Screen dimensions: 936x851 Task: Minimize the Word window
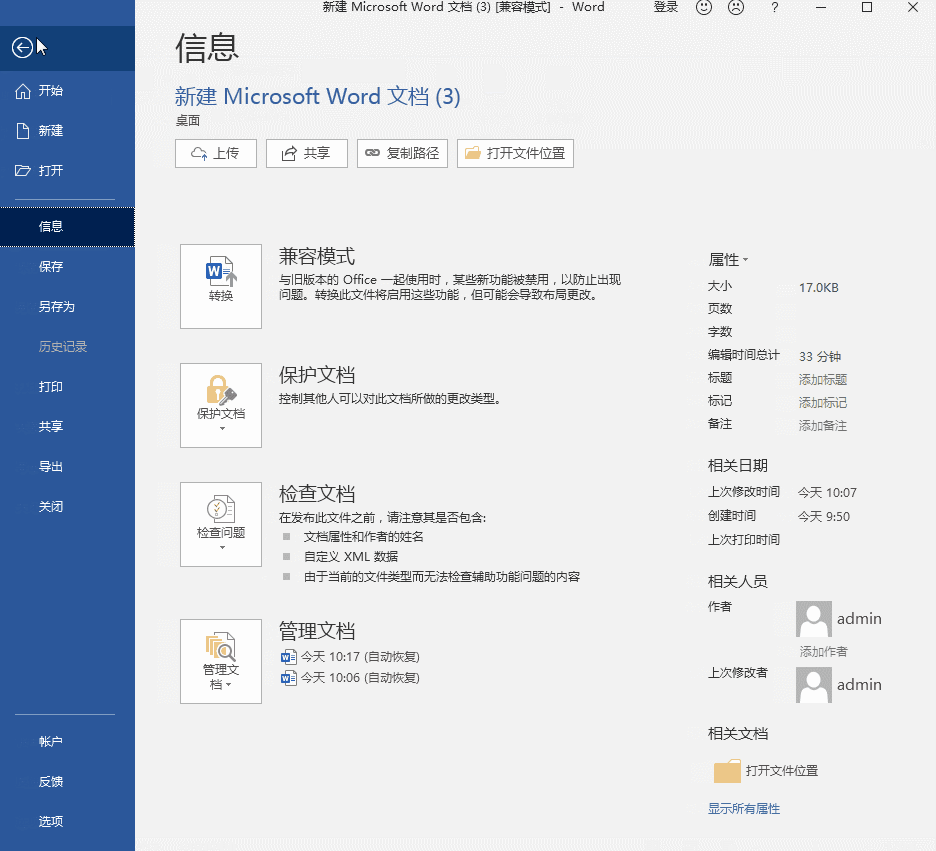click(x=821, y=7)
